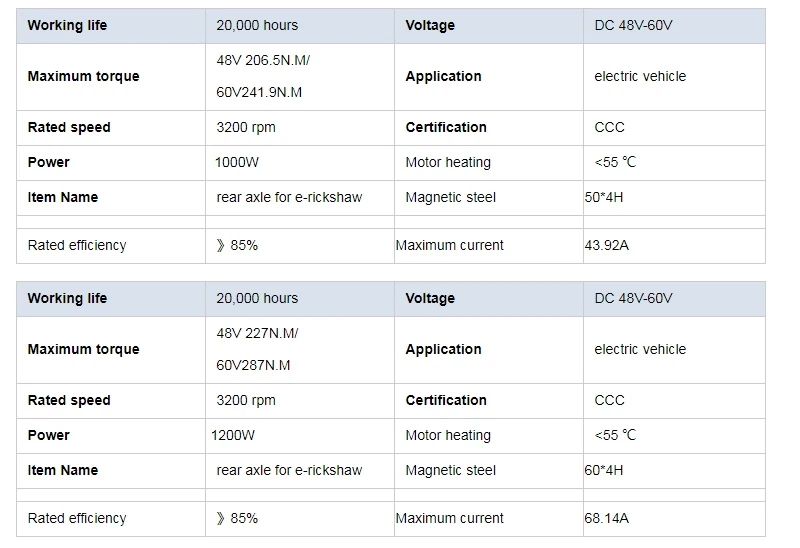Viewport: 800px width, 548px height.
Task: Click the 68.14A maximum current value
Action: pos(607,518)
